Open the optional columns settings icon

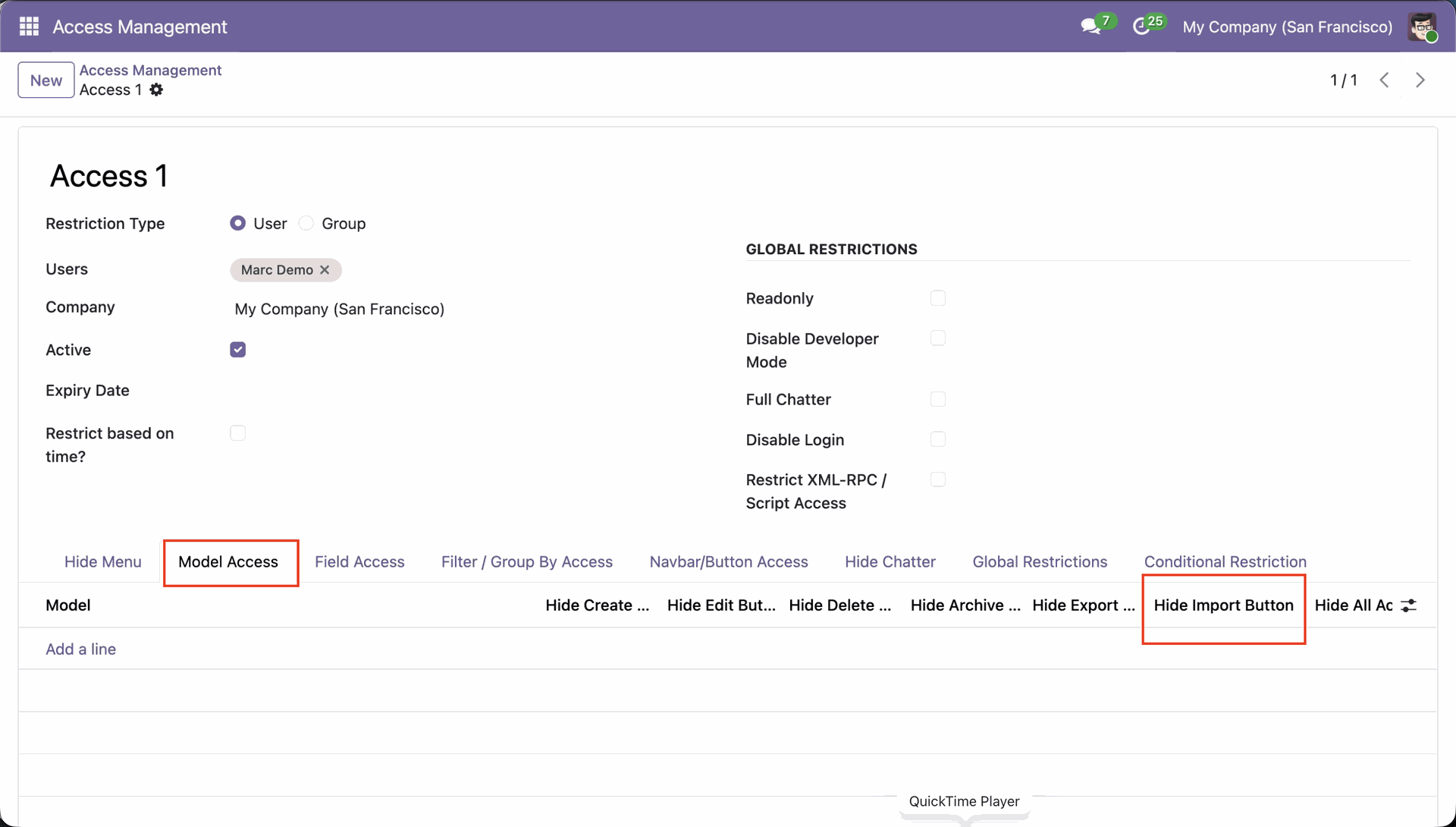(x=1409, y=605)
